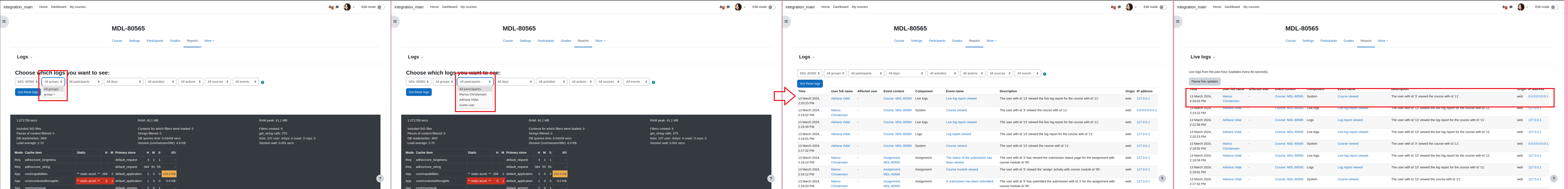Click Marius Christensen in the highlighted Live logs row
Image resolution: width=1568 pixels, height=189 pixels.
(1231, 98)
